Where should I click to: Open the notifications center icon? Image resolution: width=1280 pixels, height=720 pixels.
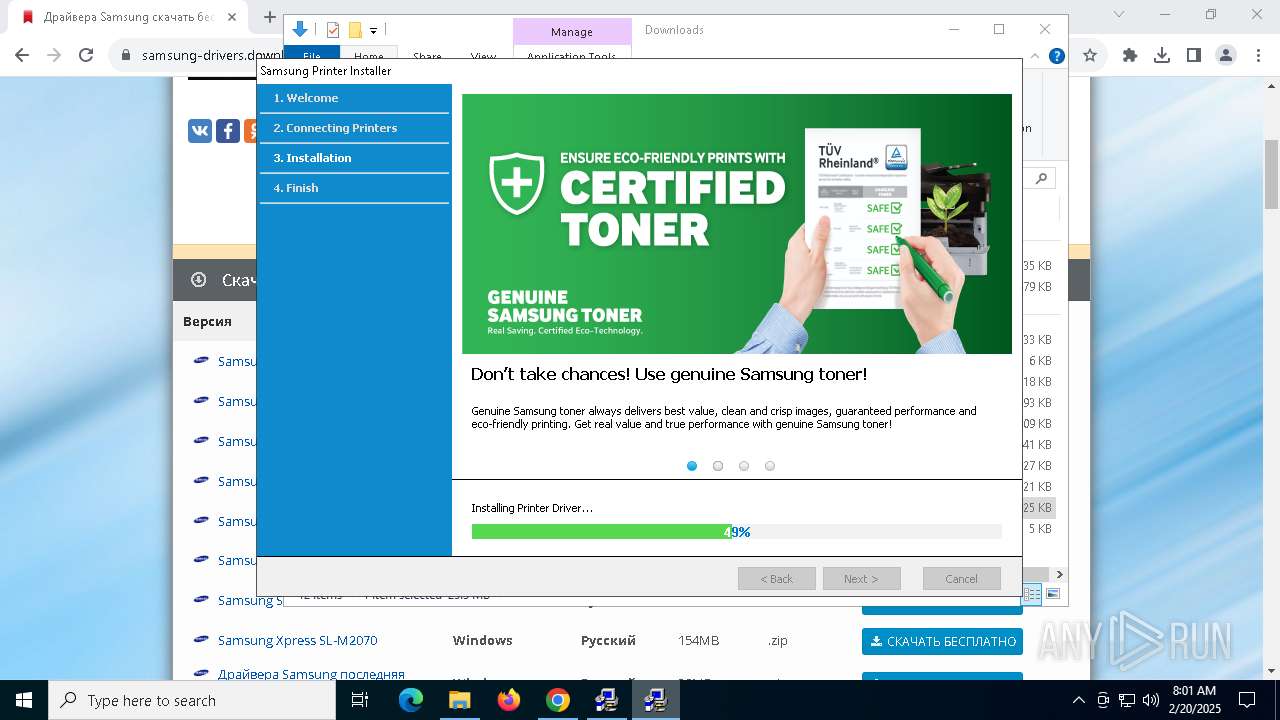coord(1247,700)
